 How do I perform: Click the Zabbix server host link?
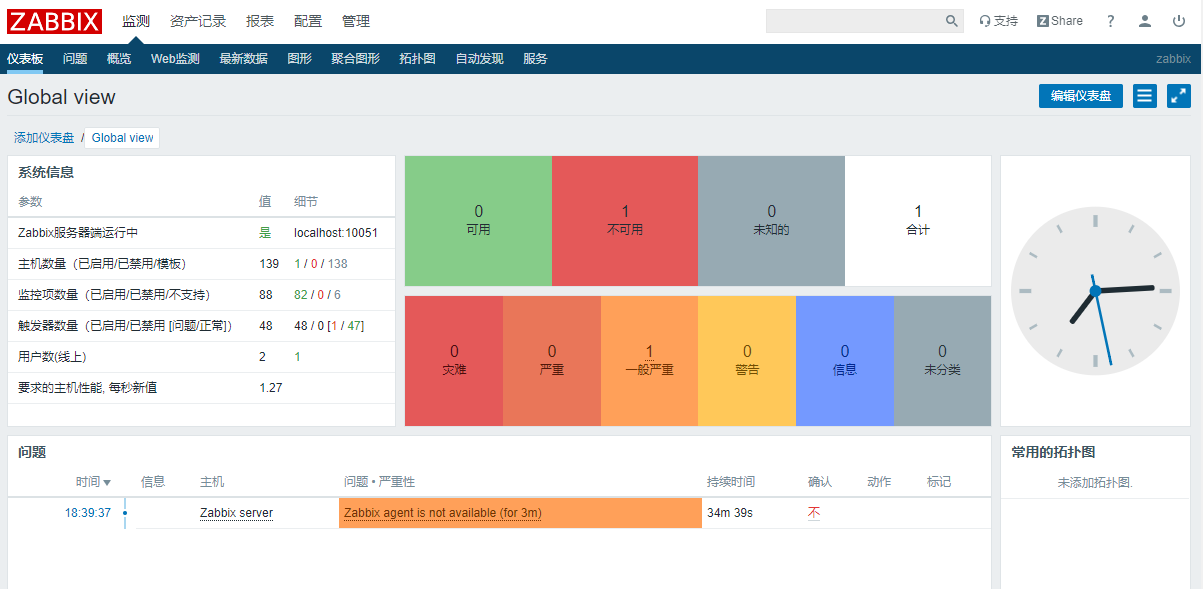236,513
